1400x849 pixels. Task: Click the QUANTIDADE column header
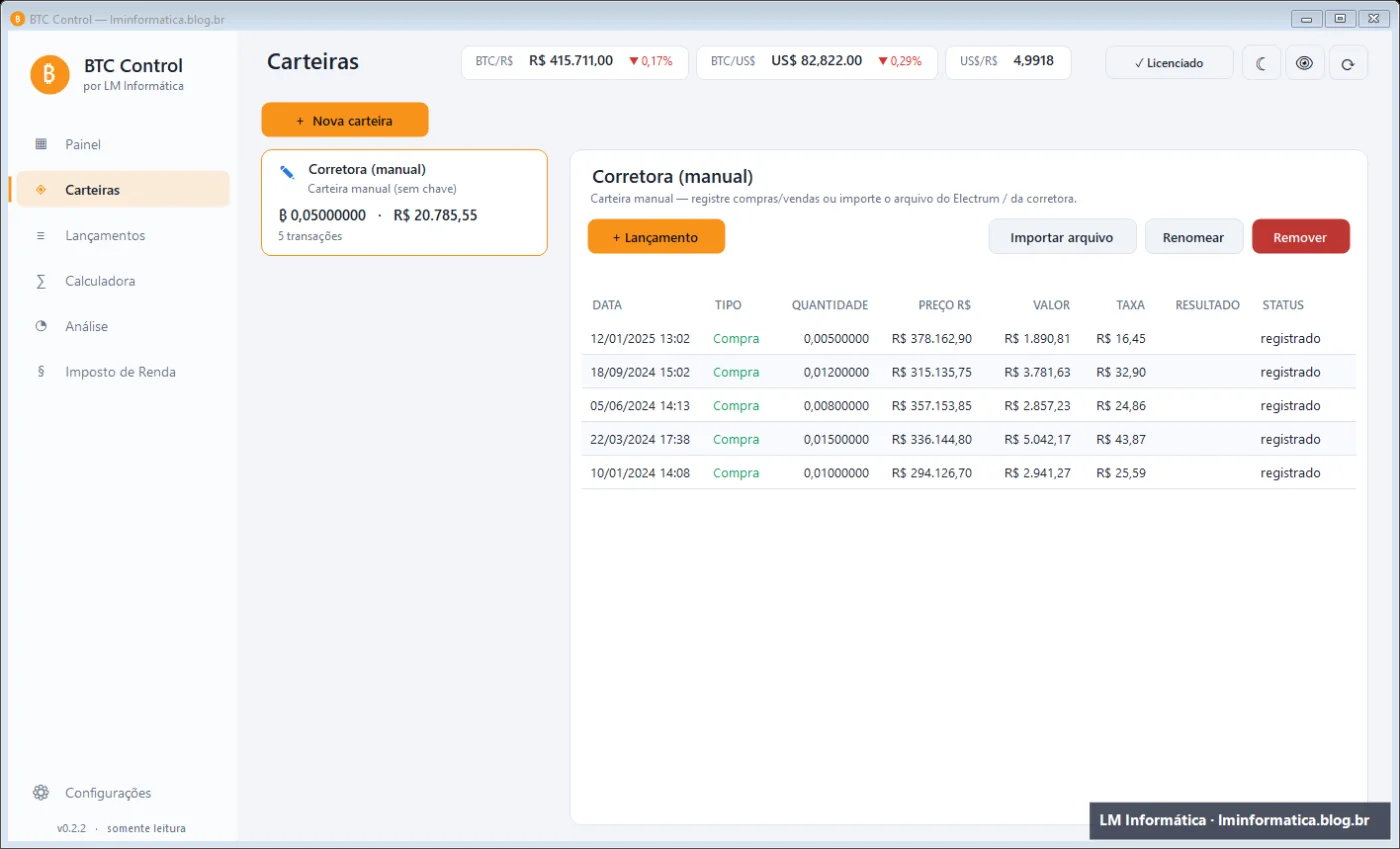830,305
